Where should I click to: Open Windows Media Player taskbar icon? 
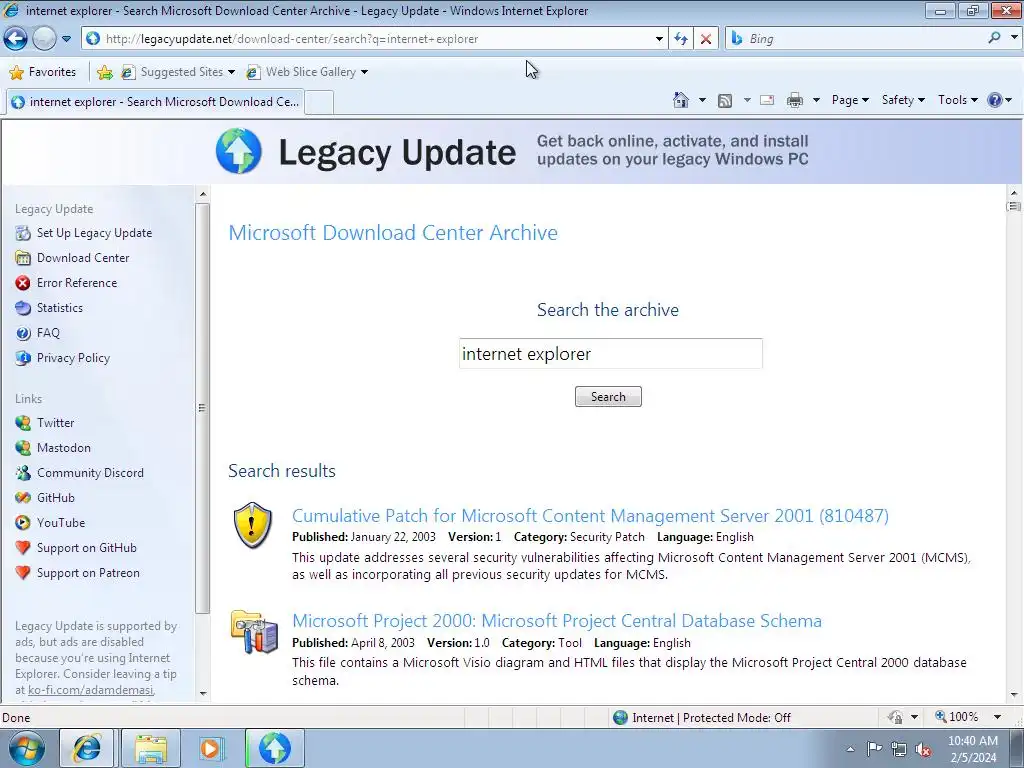point(211,748)
